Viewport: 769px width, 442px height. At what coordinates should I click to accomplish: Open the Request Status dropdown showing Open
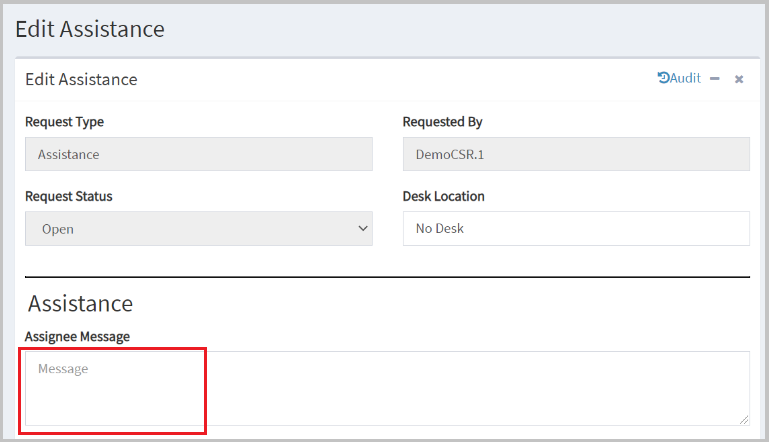tap(199, 229)
